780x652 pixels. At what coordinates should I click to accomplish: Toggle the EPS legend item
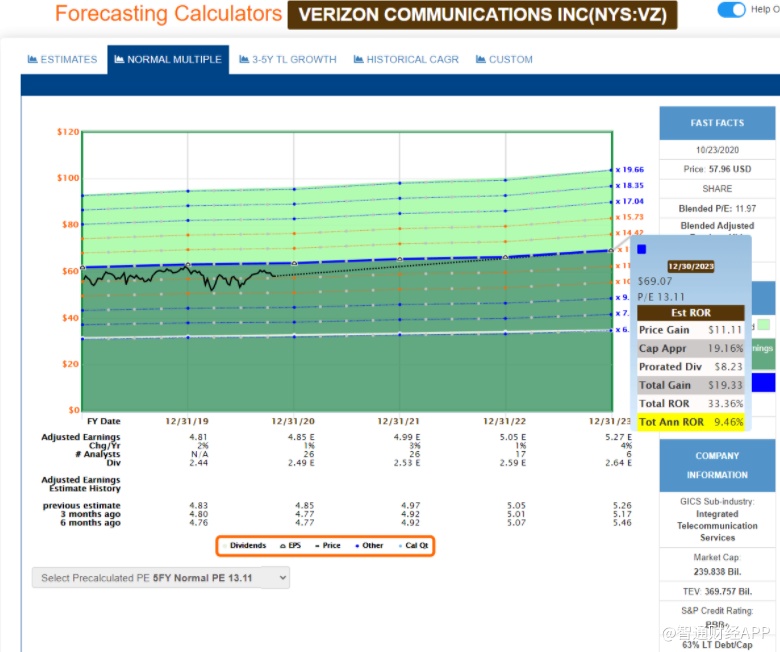tap(291, 546)
